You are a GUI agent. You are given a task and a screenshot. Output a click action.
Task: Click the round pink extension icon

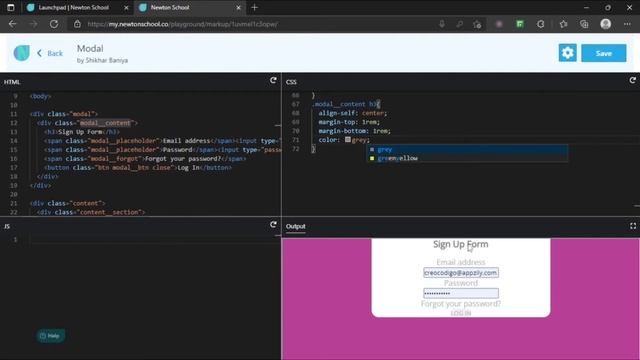click(x=499, y=24)
